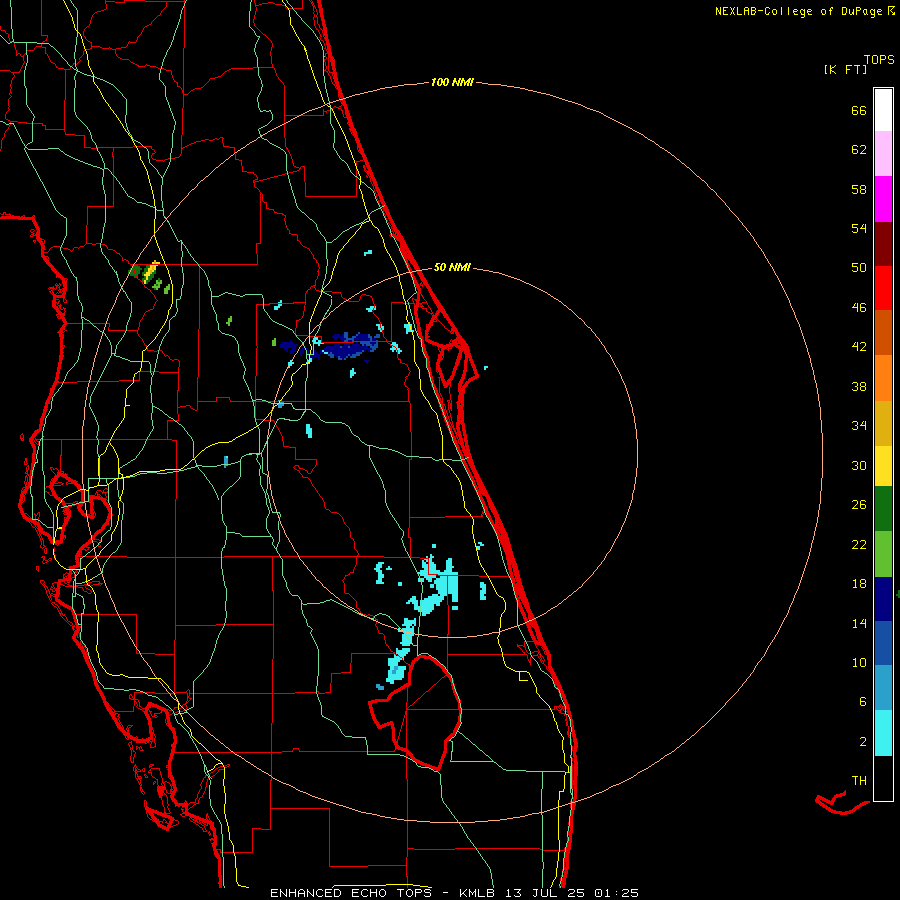This screenshot has height=900, width=900.
Task: Click the 100 NMI range ring label
Action: click(452, 82)
